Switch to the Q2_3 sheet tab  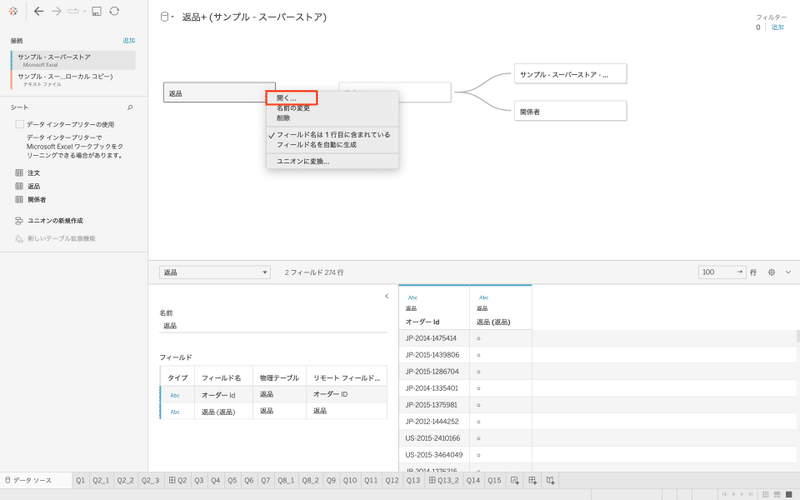pyautogui.click(x=151, y=481)
